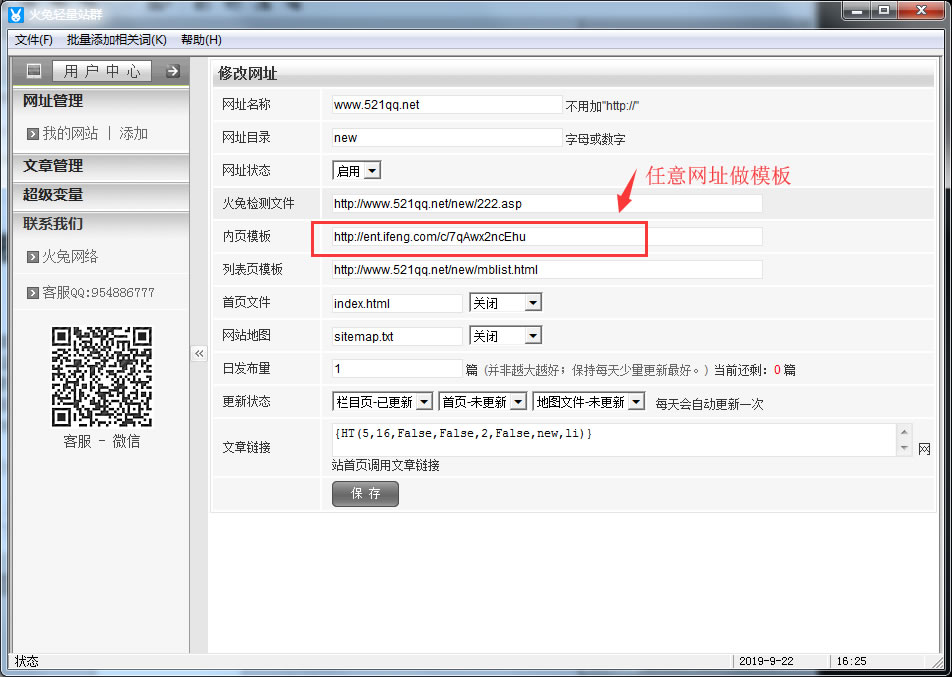Expand the 文章管理 section
The height and width of the screenshot is (677, 952).
[x=53, y=166]
